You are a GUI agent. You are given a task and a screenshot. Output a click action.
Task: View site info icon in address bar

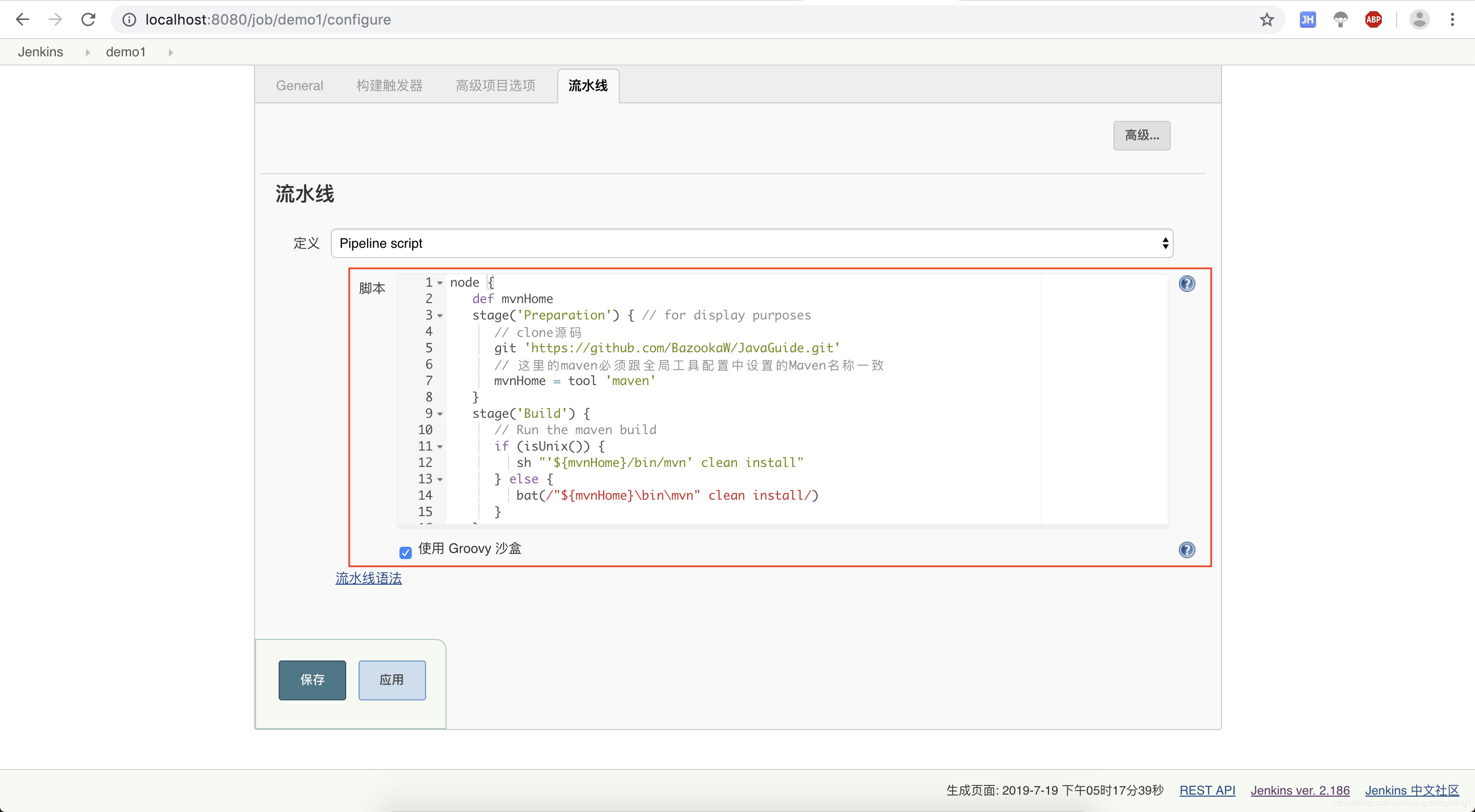click(x=130, y=19)
